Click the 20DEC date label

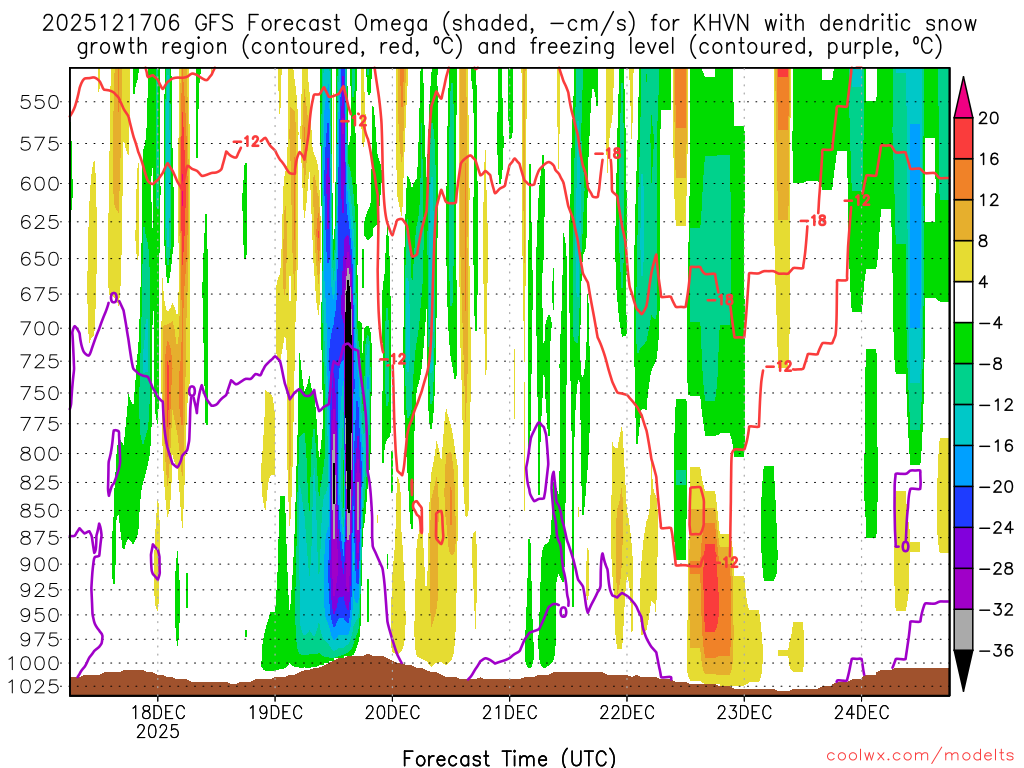[392, 712]
